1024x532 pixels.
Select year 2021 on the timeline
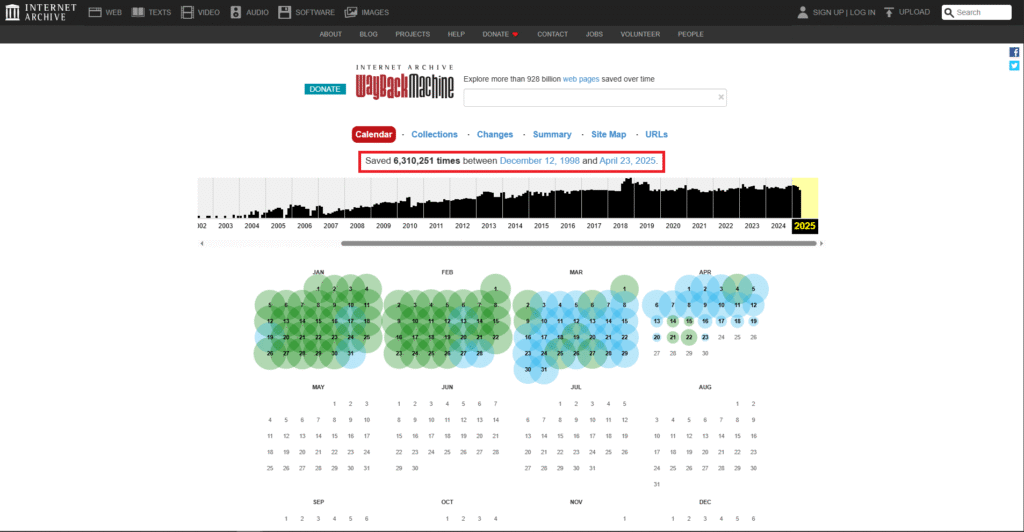(x=699, y=226)
